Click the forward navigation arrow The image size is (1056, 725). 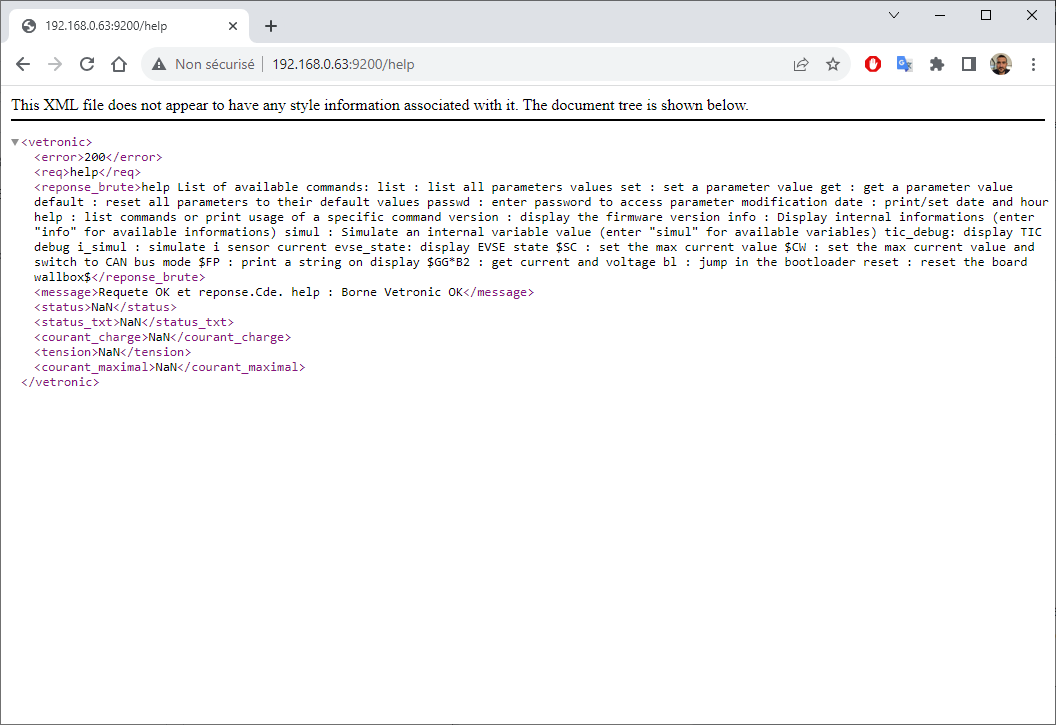click(55, 64)
